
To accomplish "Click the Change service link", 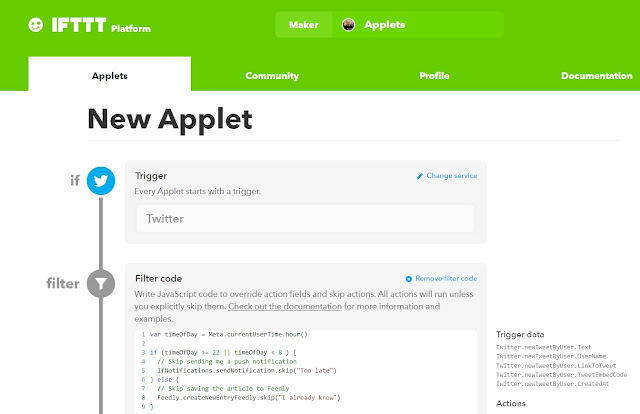I will pyautogui.click(x=451, y=176).
